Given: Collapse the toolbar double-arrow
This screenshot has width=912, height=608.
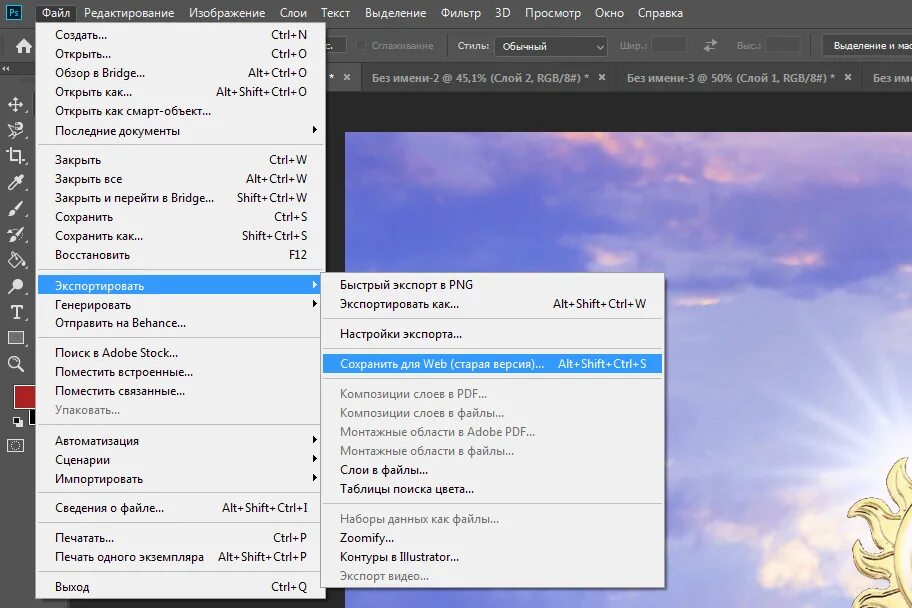Looking at the screenshot, I should click(6, 69).
